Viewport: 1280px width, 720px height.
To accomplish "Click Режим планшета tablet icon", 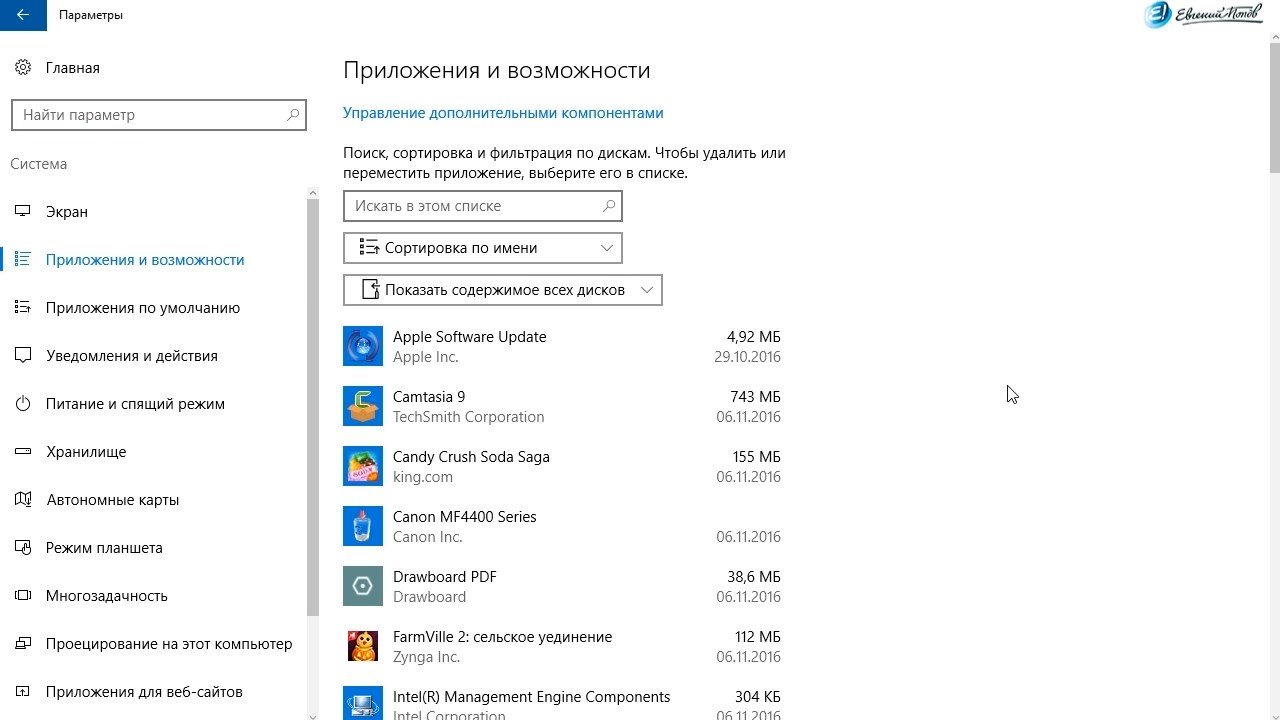I will point(23,548).
